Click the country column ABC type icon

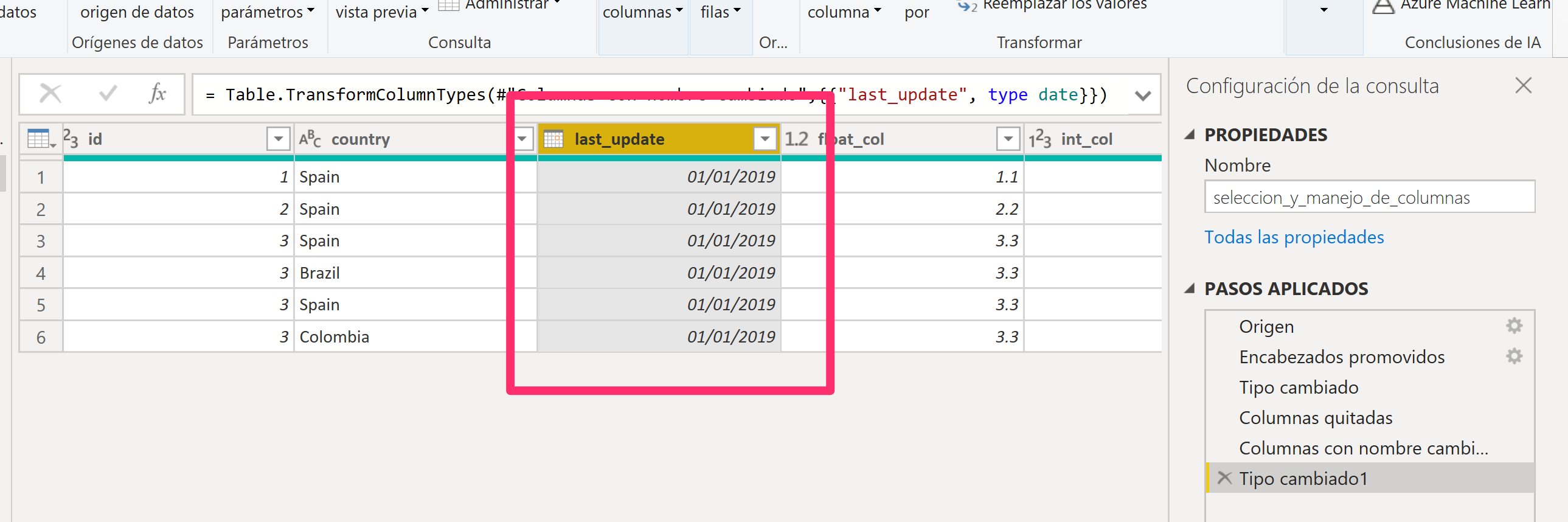[309, 139]
